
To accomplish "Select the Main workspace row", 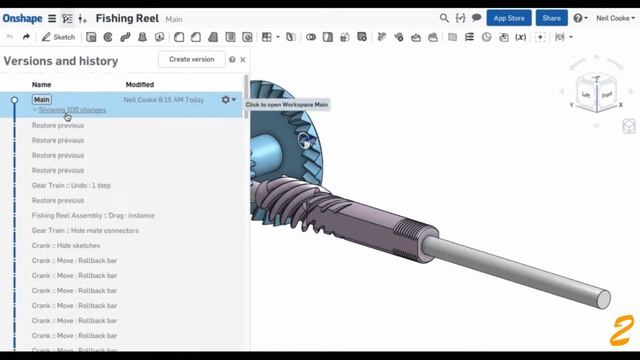I will 121,104.
